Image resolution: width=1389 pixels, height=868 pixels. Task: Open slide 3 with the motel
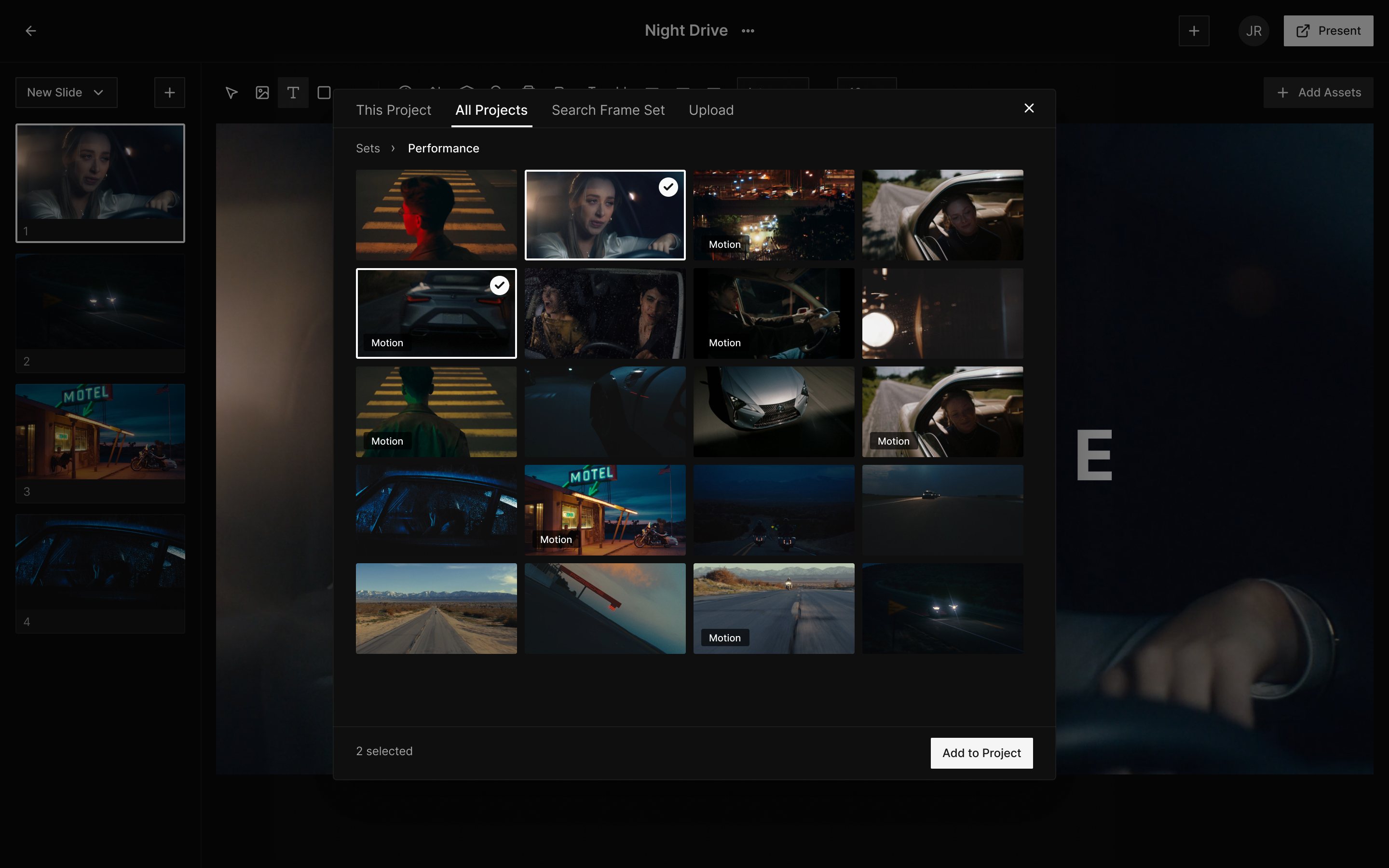click(100, 443)
